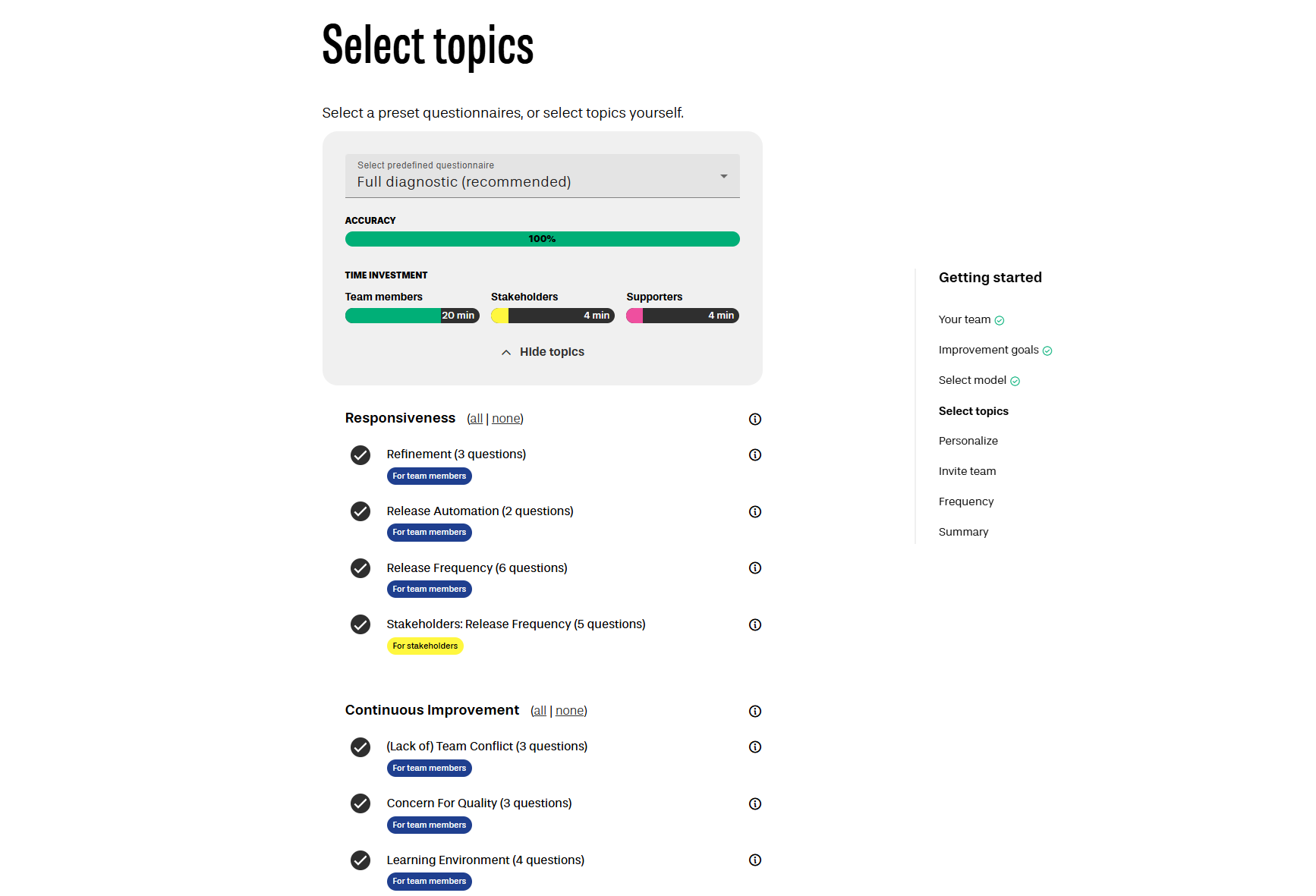Image resolution: width=1316 pixels, height=896 pixels.
Task: Click Continuous Improvement section info icon
Action: point(754,711)
